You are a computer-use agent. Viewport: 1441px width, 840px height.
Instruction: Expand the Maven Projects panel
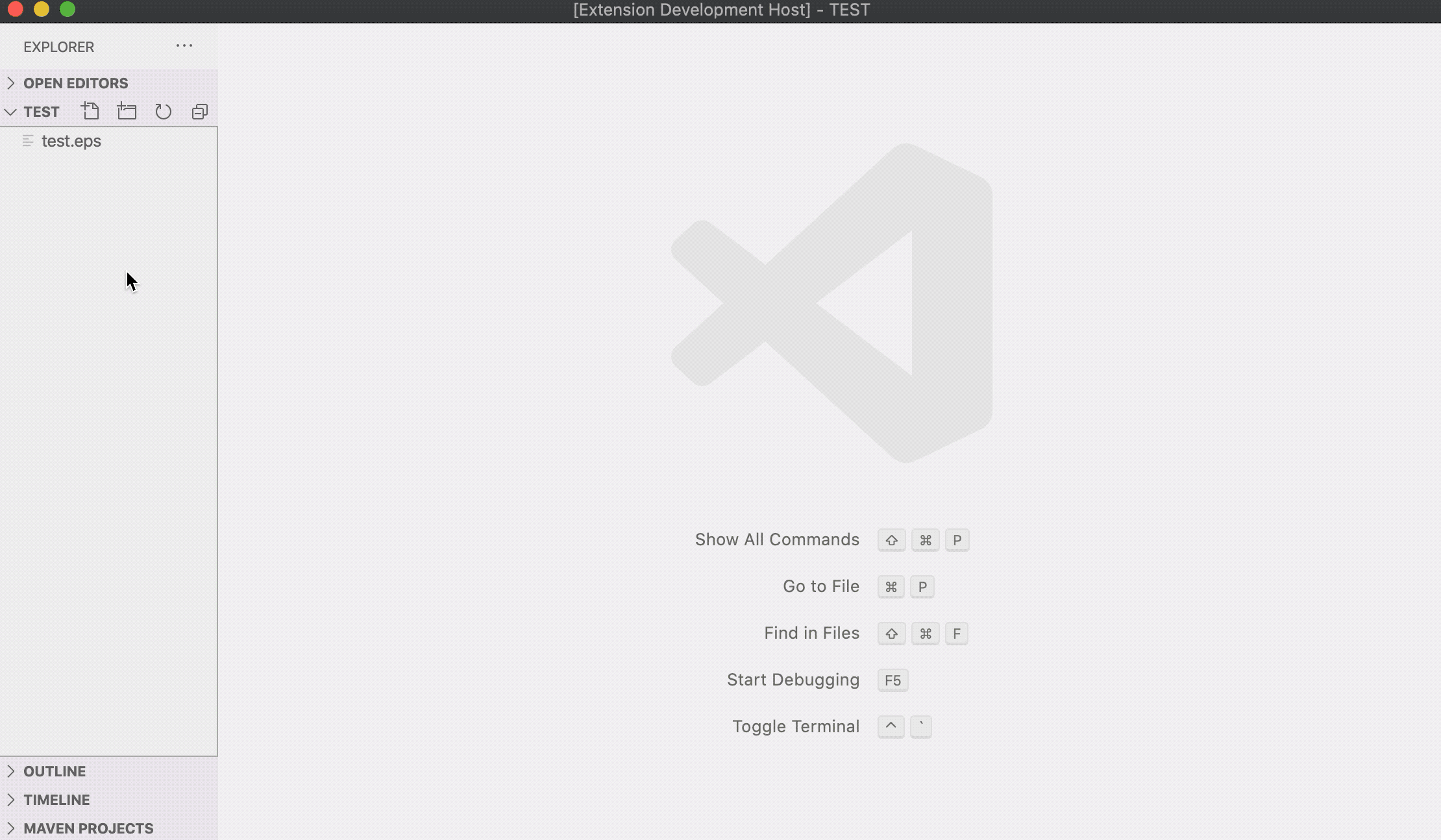(88, 828)
